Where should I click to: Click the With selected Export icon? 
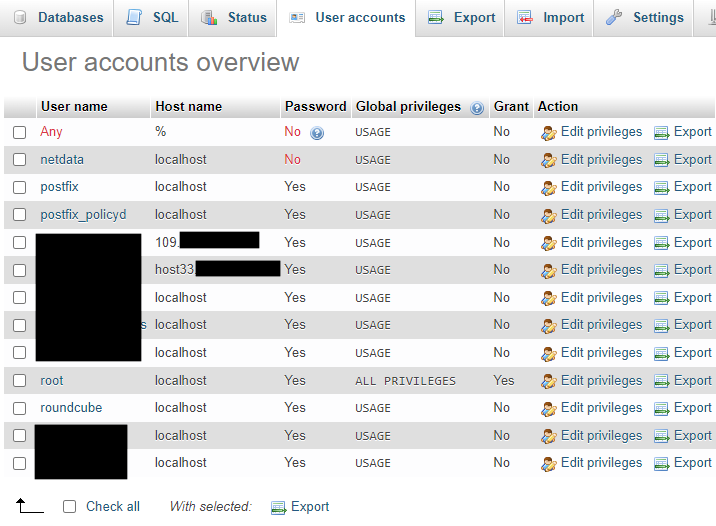278,508
